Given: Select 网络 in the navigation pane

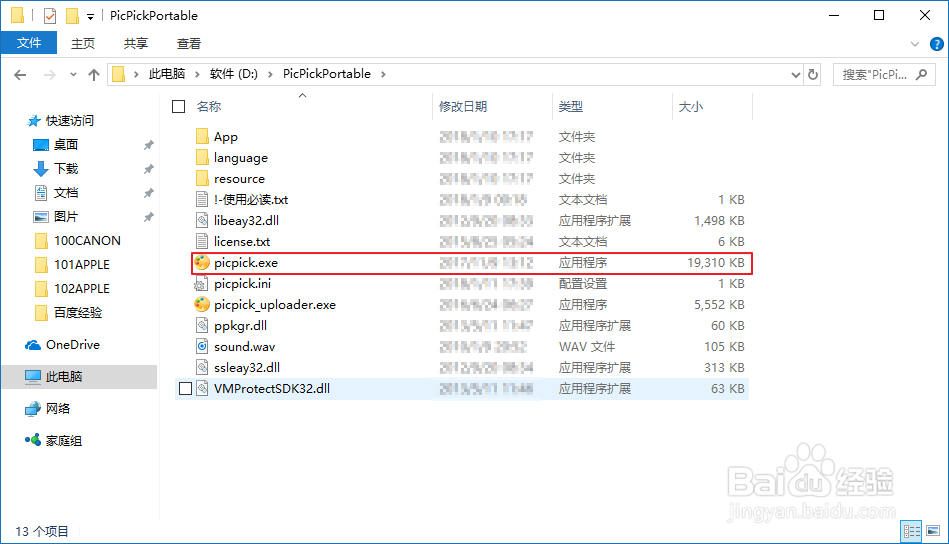Looking at the screenshot, I should coord(47,408).
